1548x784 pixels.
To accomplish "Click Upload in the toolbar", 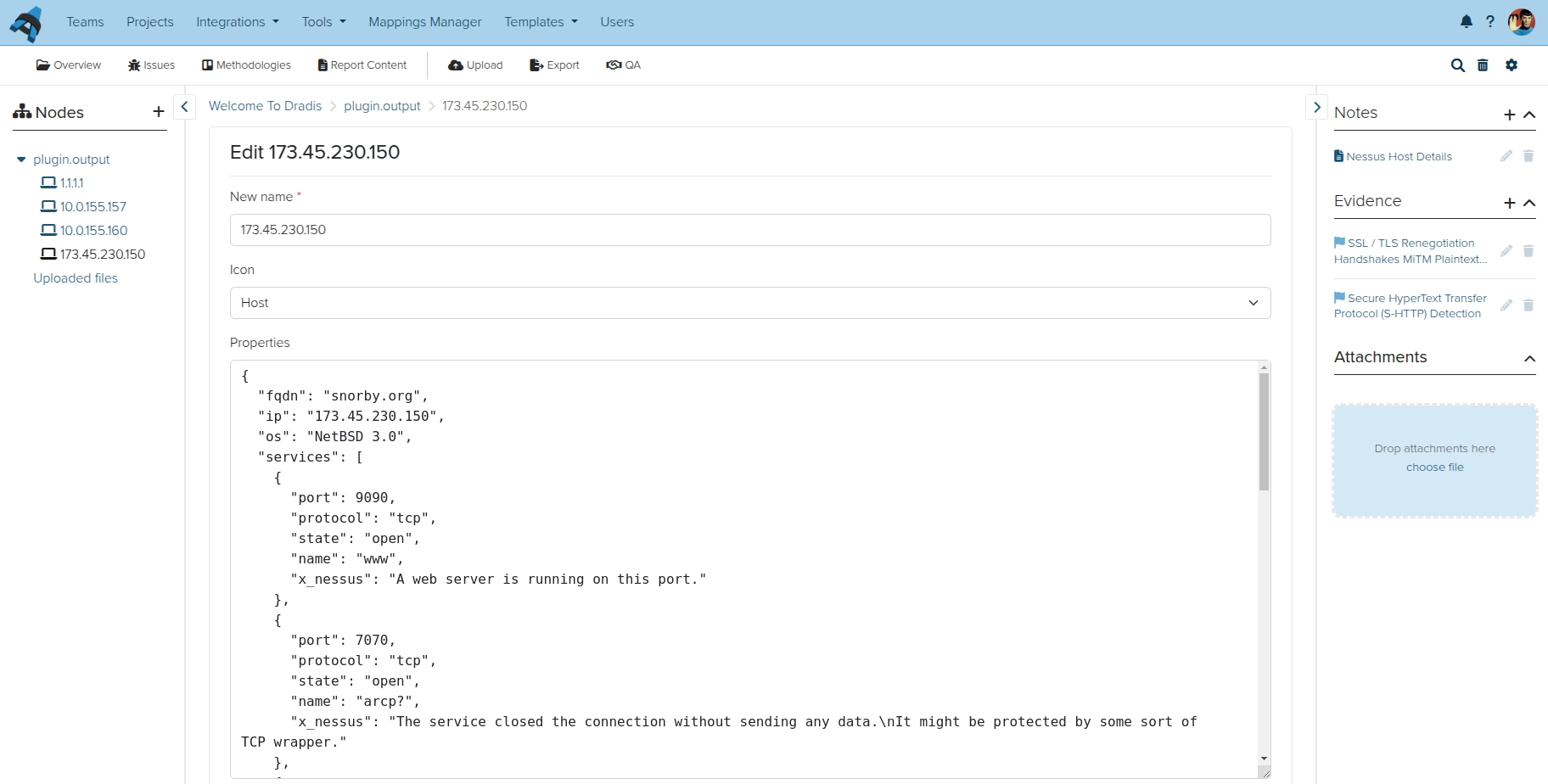I will coord(475,65).
